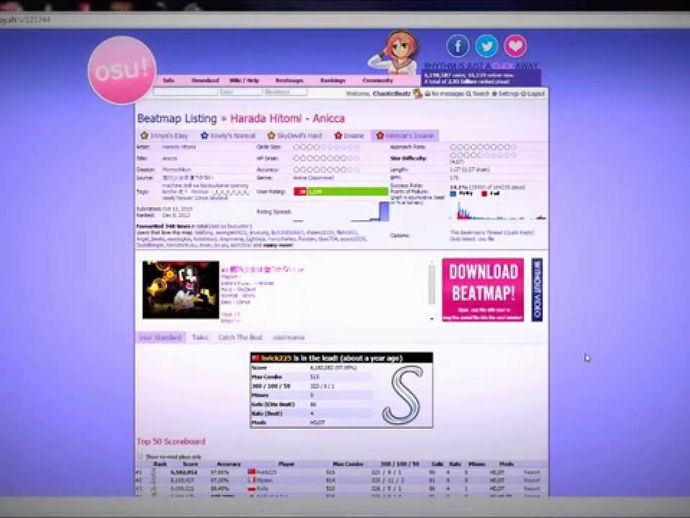690x518 pixels.
Task: Toggle 'Show no-mod plays only' checkbox
Action: (x=140, y=456)
